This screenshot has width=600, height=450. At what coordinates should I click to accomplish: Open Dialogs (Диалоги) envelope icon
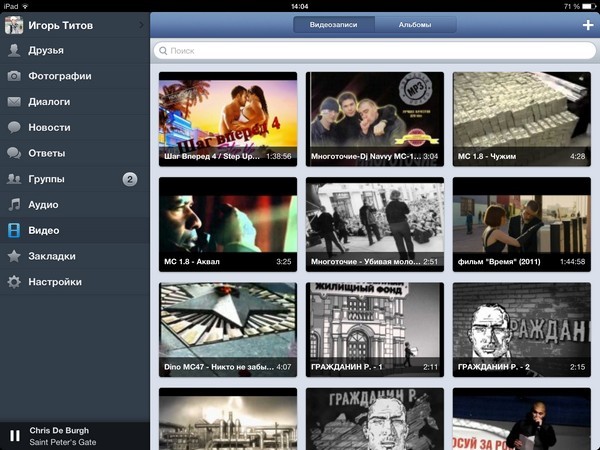14,102
